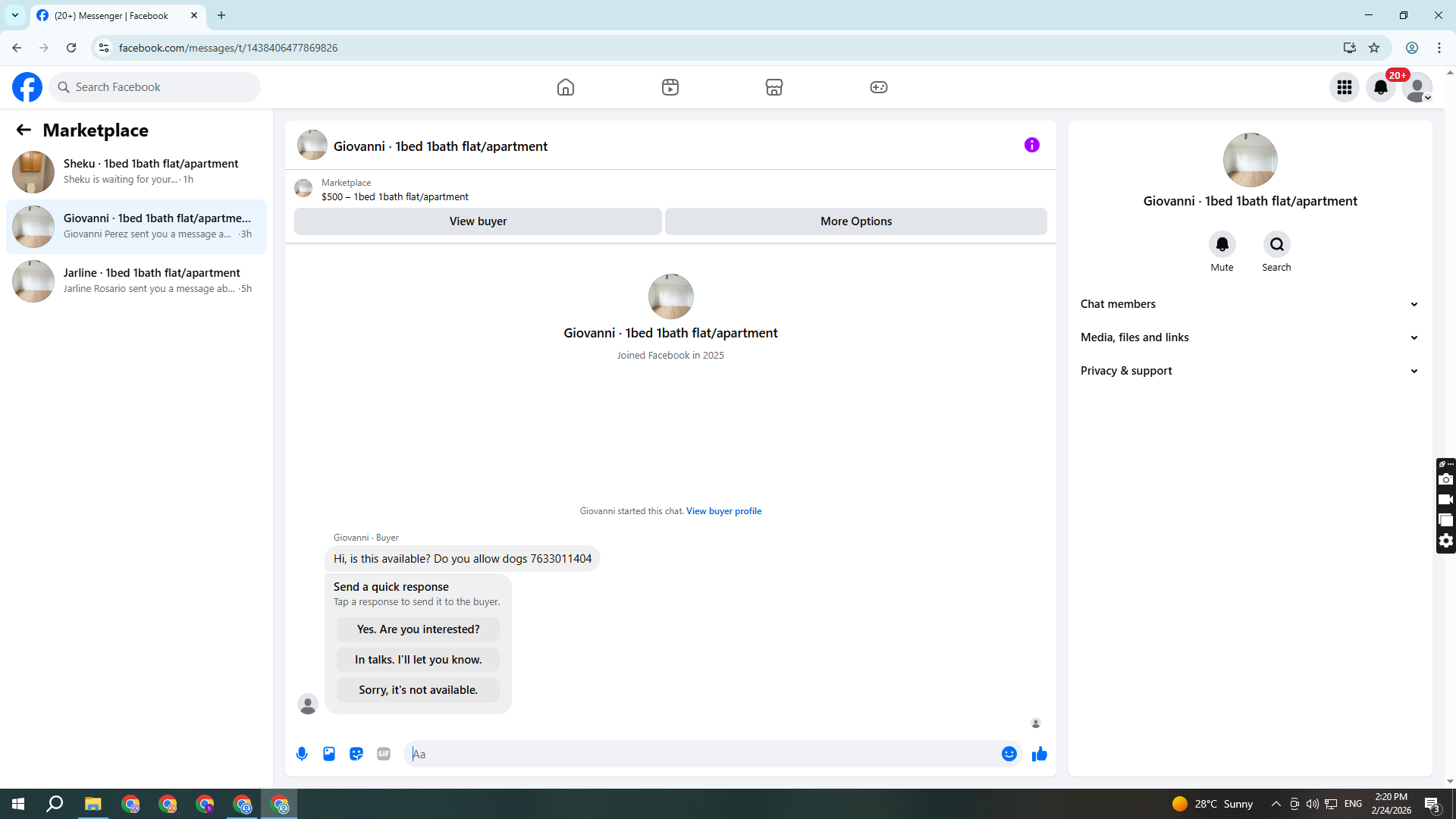Open the Video tab in top navigation
1456x819 pixels.
pos(670,87)
